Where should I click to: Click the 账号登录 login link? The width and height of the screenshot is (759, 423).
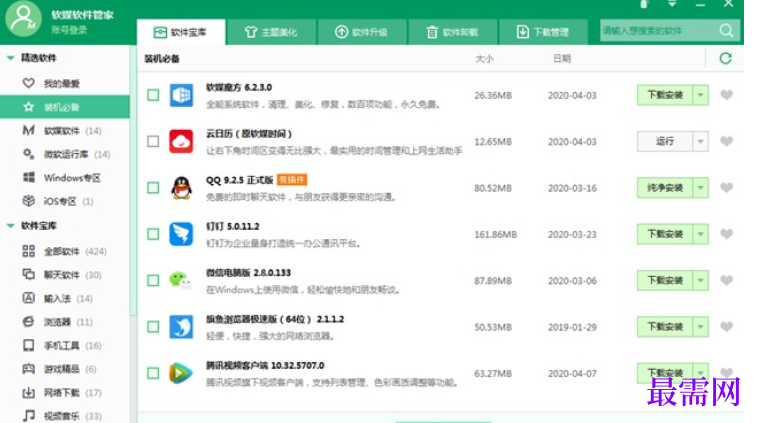(69, 30)
